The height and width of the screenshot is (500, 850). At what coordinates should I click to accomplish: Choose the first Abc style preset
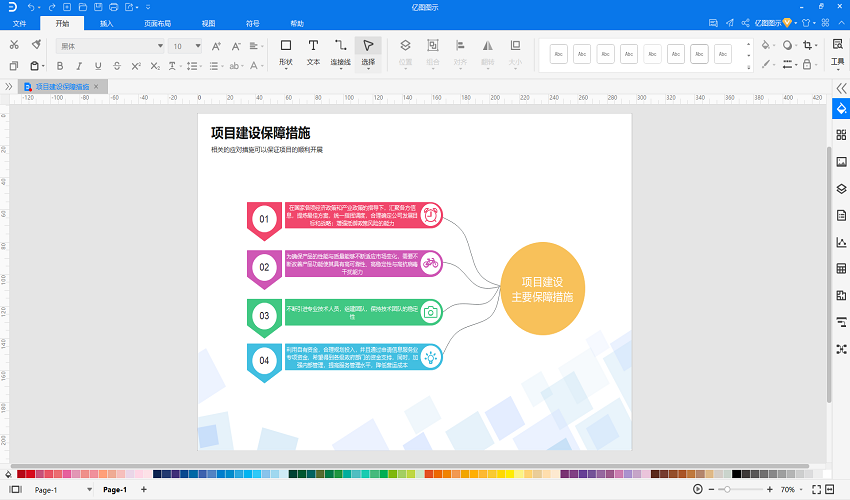(x=558, y=54)
